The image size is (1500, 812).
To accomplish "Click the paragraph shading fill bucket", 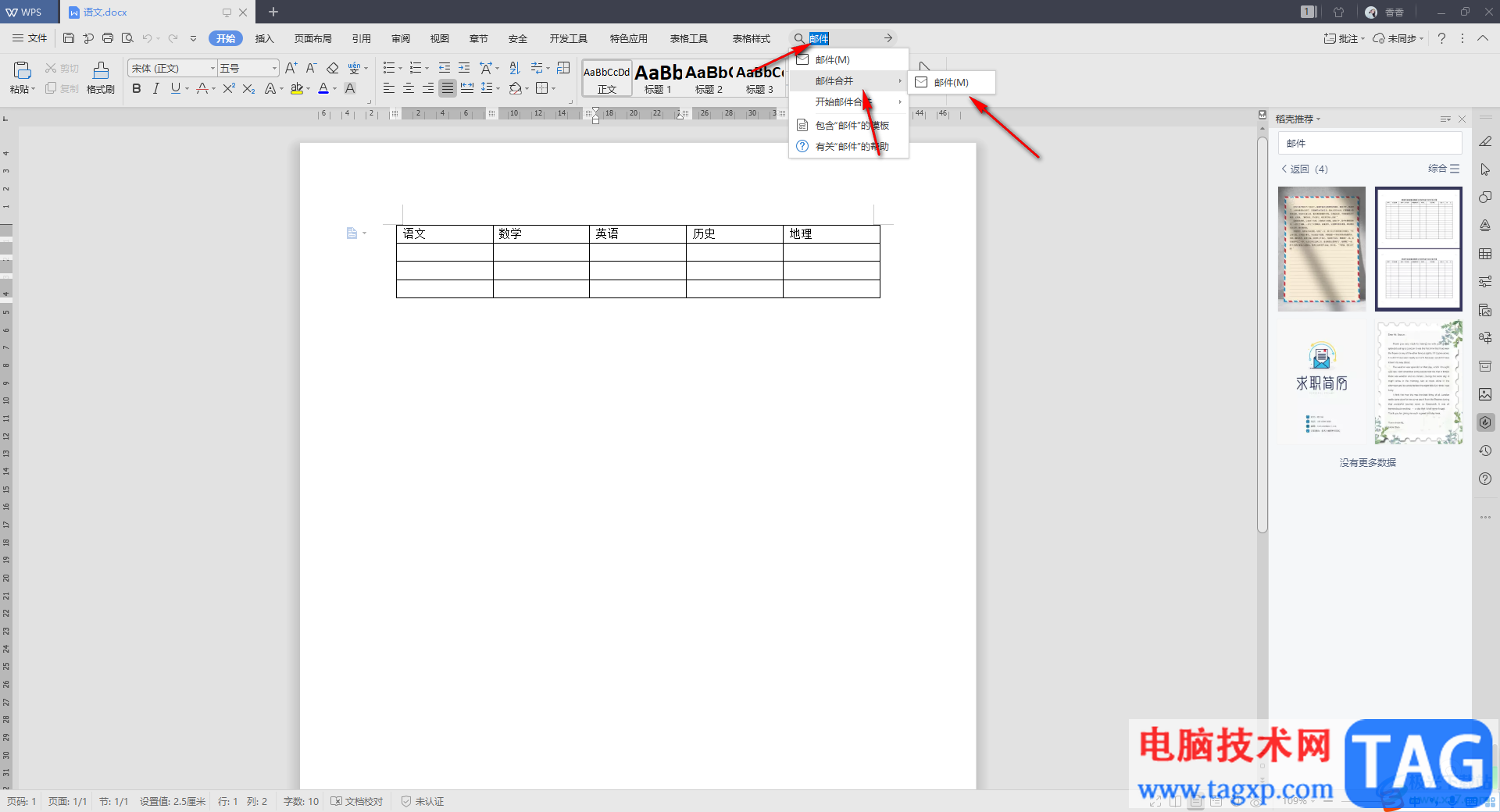I will (x=515, y=89).
